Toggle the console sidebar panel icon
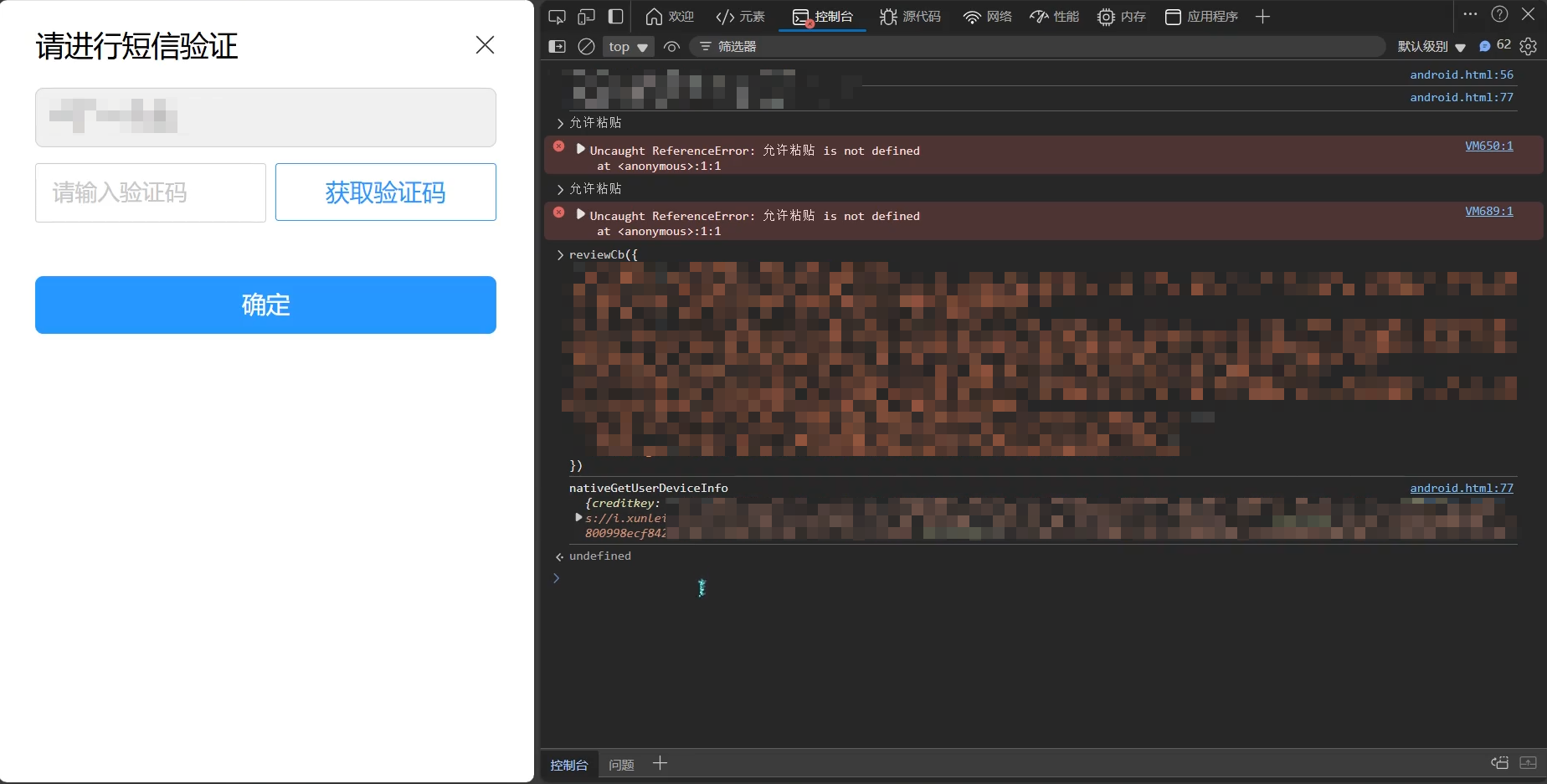The height and width of the screenshot is (784, 1547). (x=557, y=47)
